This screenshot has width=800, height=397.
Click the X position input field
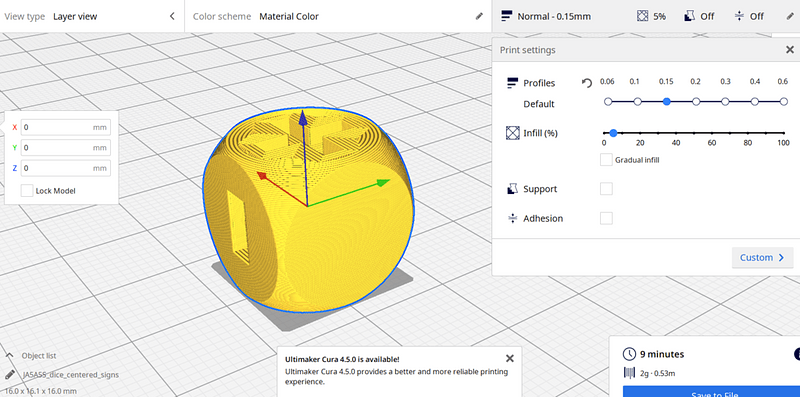(66, 127)
